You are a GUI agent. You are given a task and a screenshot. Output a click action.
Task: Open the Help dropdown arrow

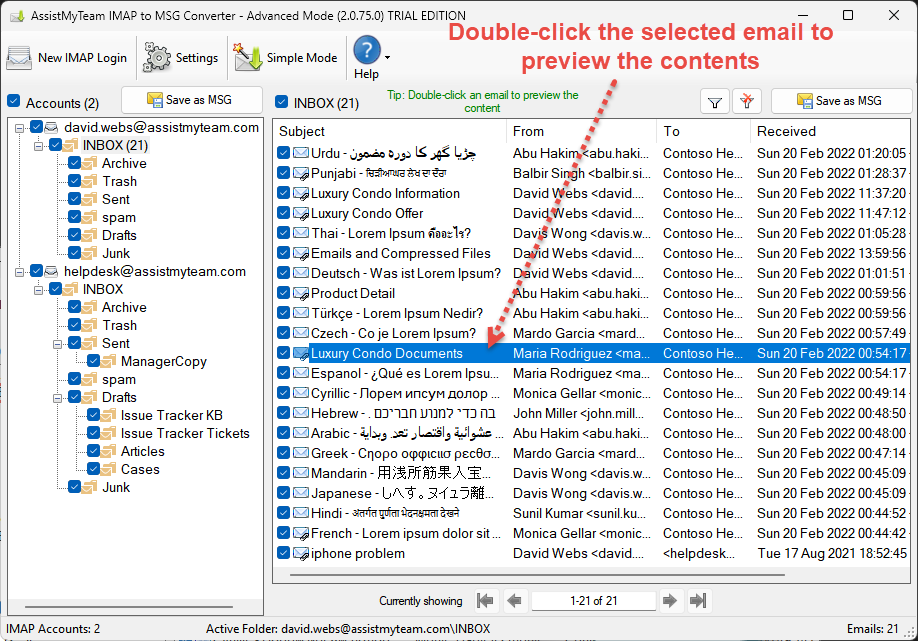tap(387, 57)
